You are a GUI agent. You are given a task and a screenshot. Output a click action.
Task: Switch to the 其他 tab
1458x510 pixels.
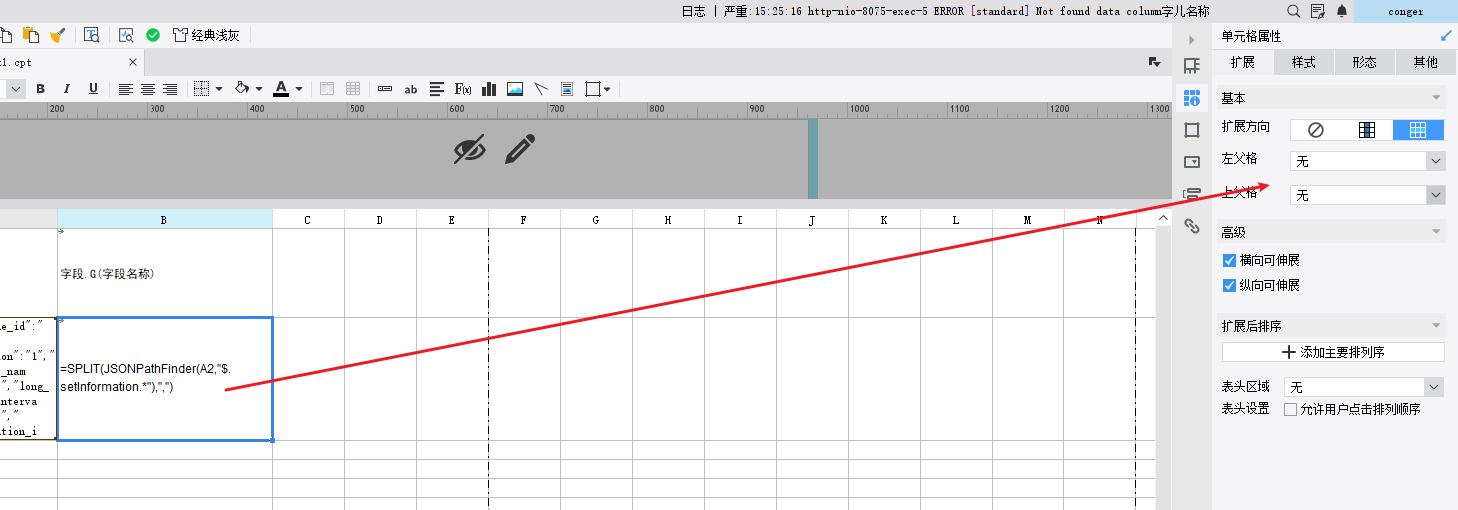[1426, 62]
